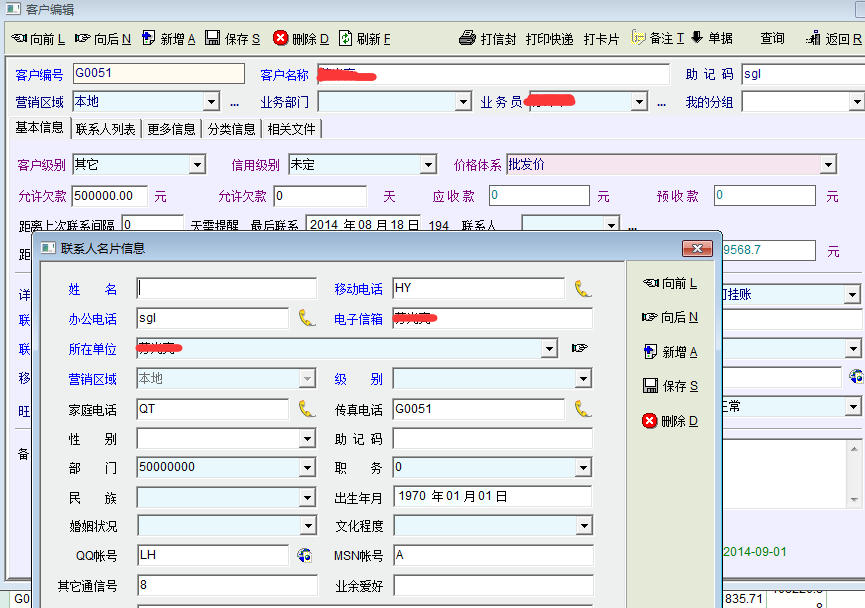
Task: Click the 刷新 F refresh toolbar icon
Action: (x=346, y=39)
